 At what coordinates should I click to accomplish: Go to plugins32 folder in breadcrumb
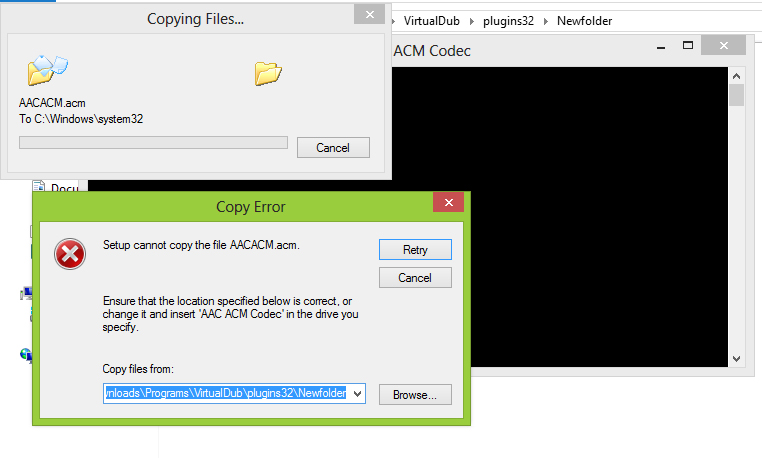[x=508, y=21]
